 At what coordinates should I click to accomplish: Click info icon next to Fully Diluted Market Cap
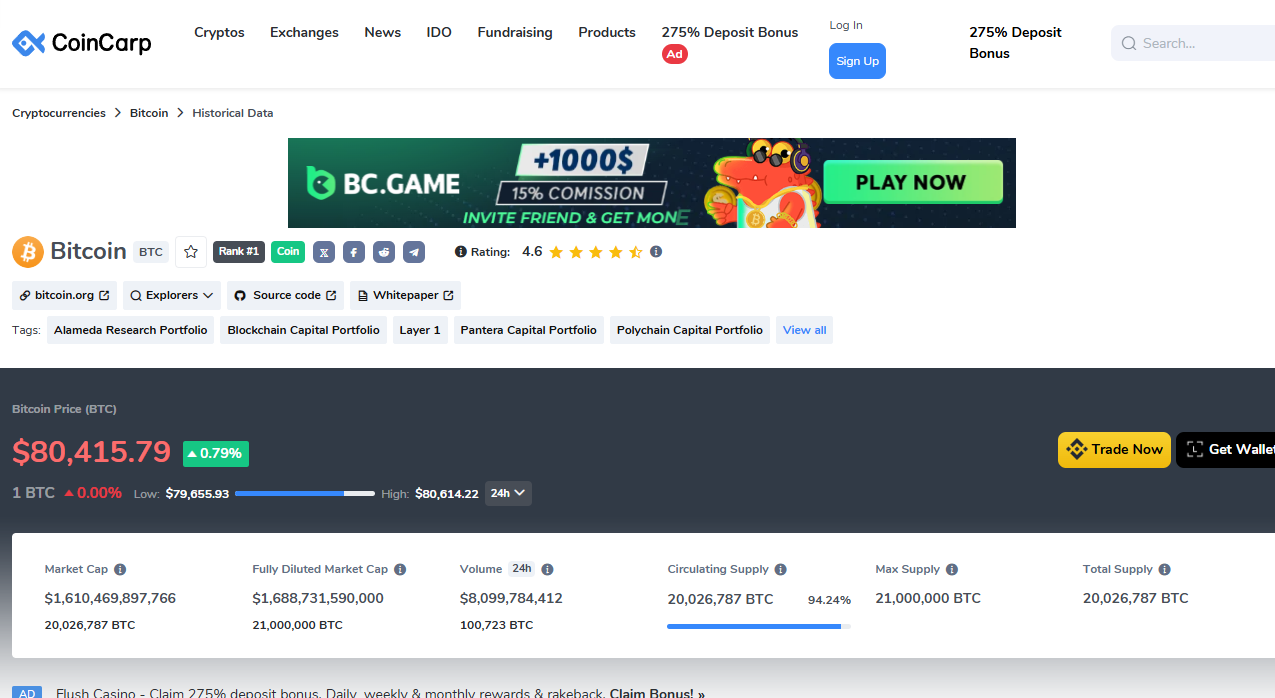coord(400,570)
